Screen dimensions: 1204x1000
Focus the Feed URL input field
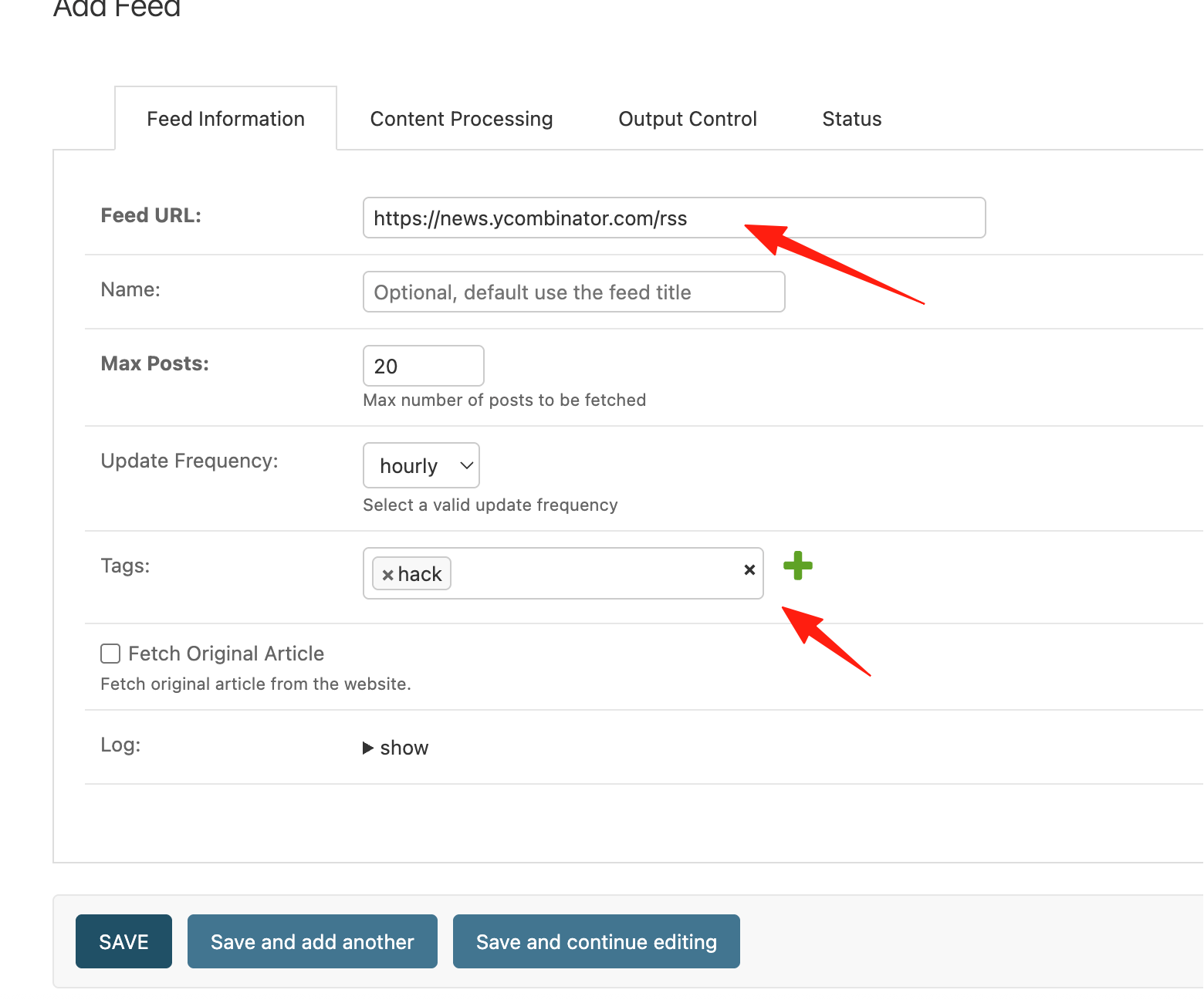[x=675, y=218]
